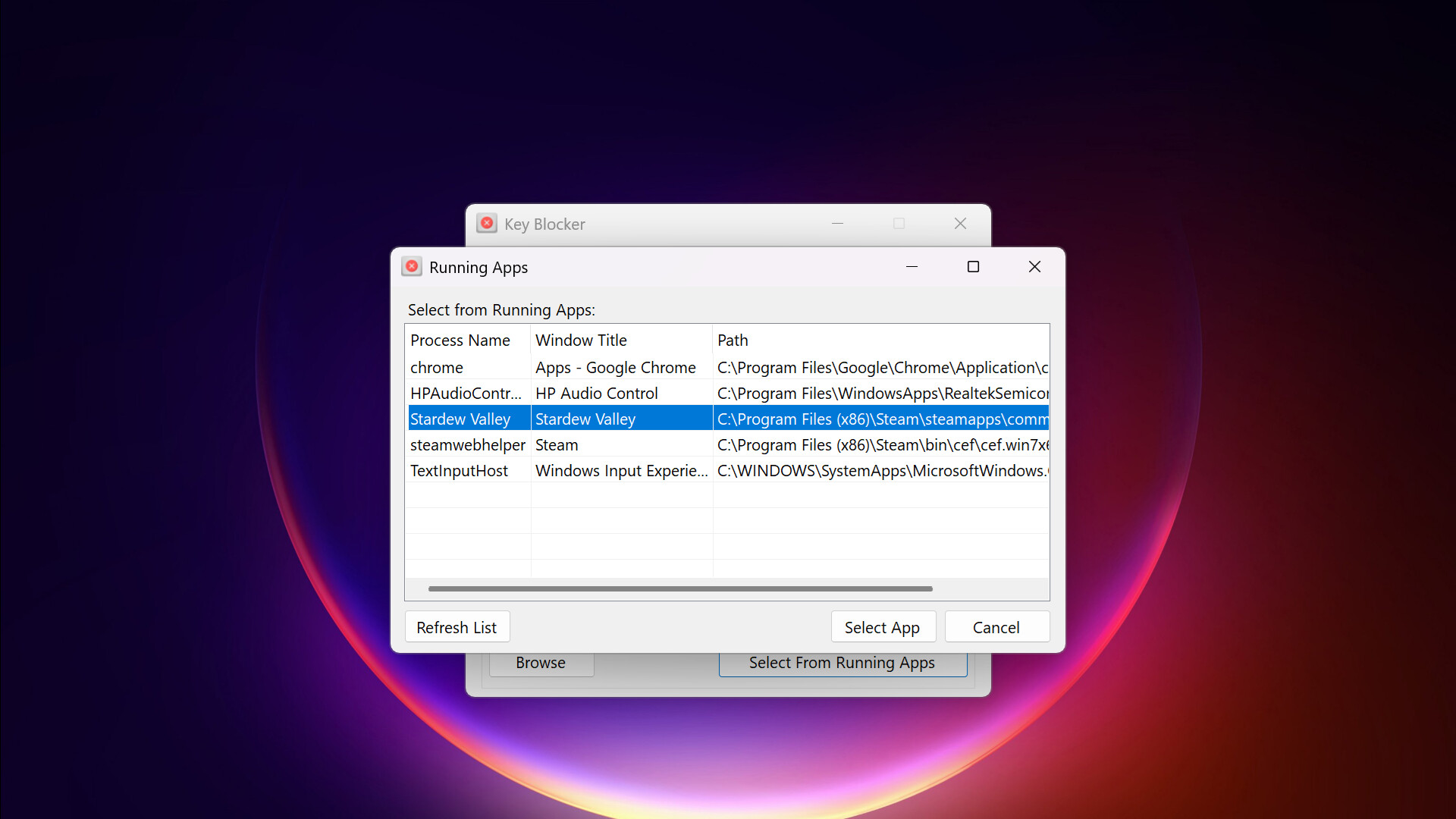Sort the list by Window Title
Image resolution: width=1456 pixels, height=819 pixels.
click(581, 340)
